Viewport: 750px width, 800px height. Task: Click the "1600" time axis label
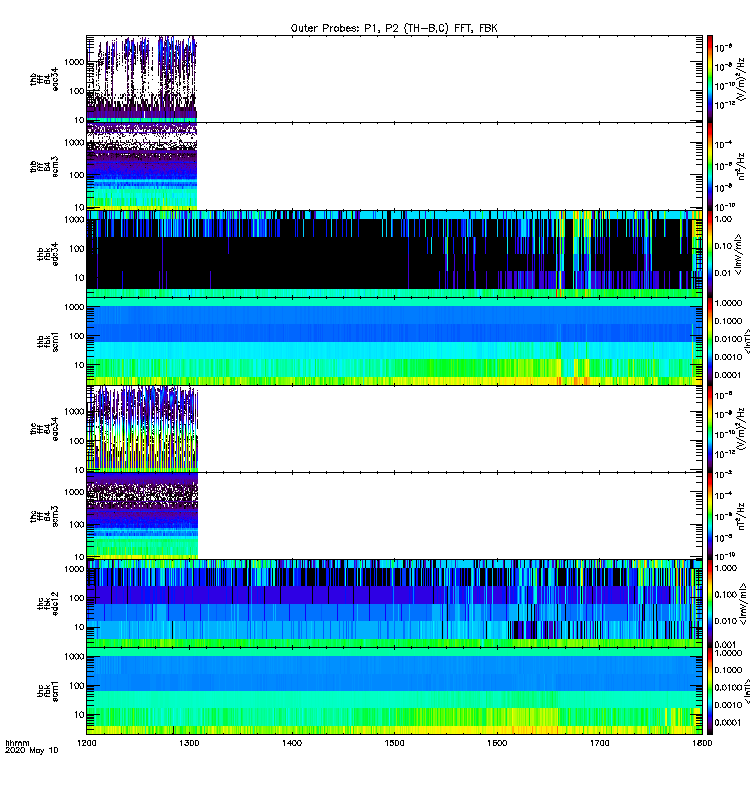coord(497,743)
